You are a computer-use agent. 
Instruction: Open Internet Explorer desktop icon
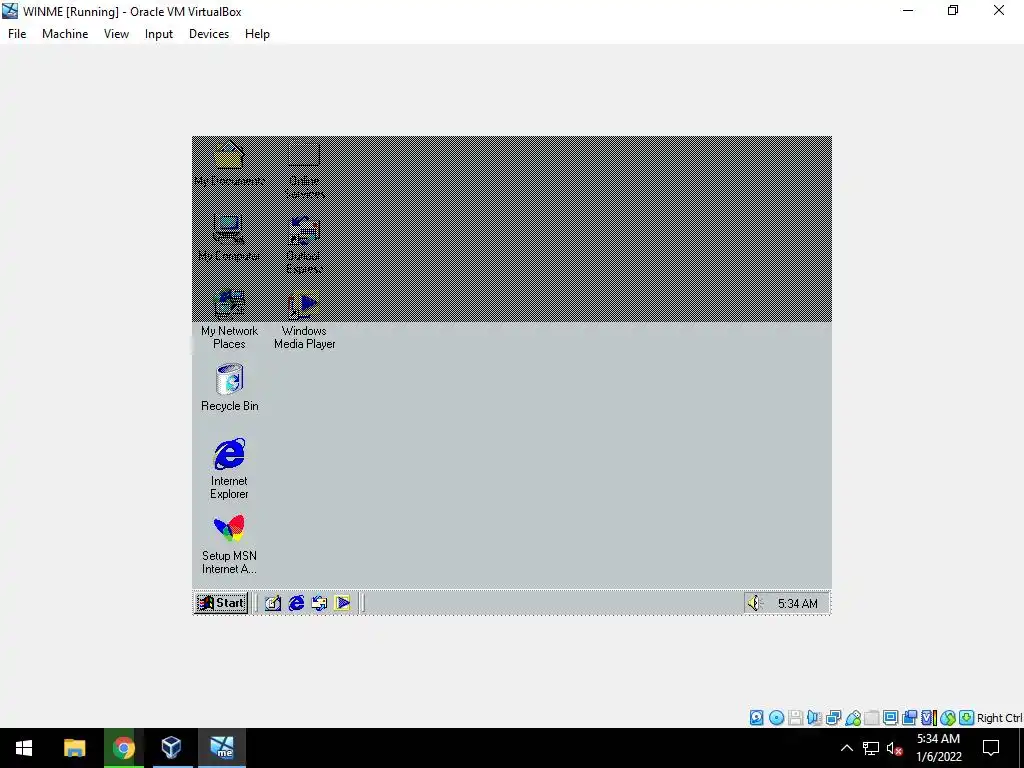click(x=229, y=469)
